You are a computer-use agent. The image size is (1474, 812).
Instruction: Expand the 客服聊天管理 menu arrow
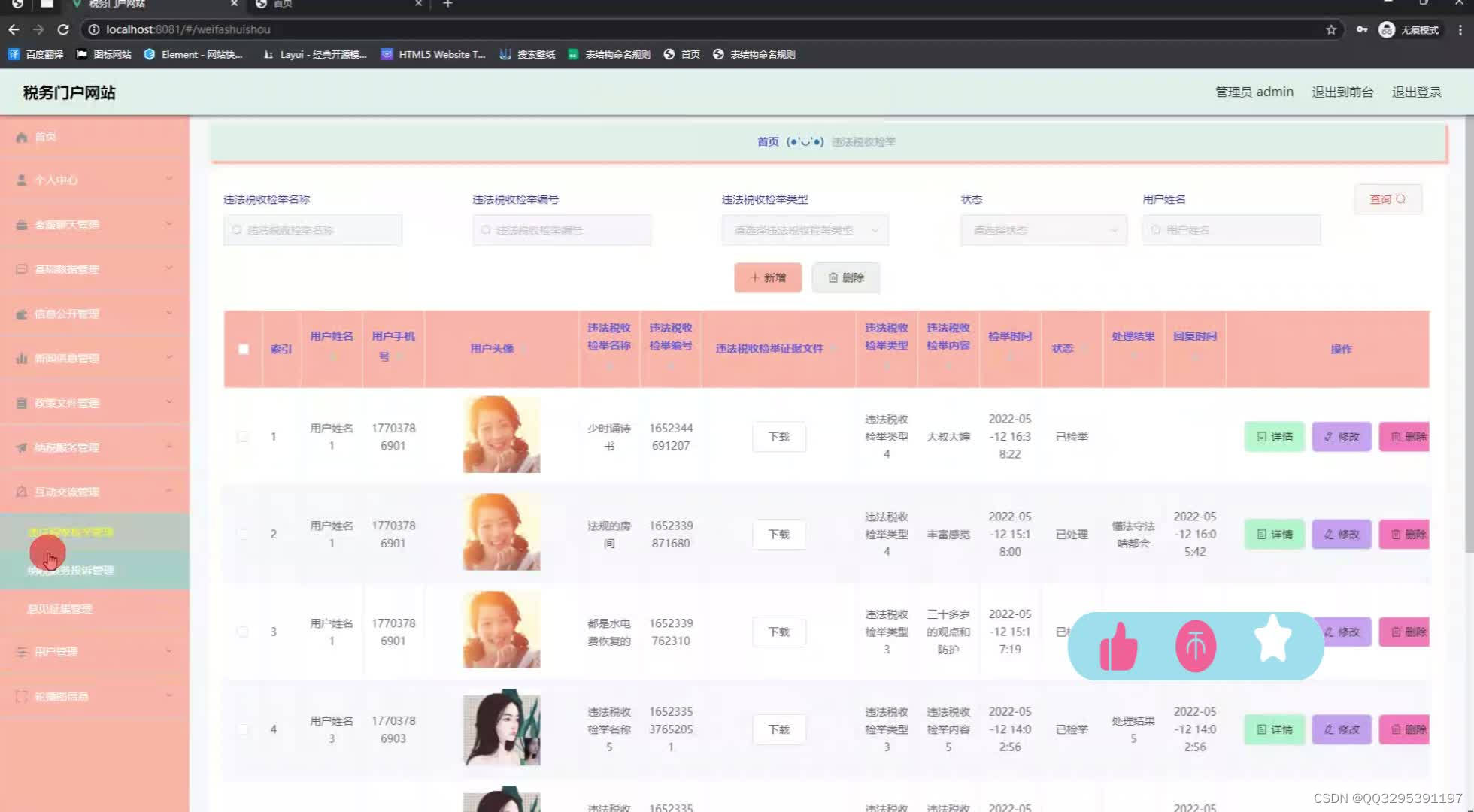click(x=169, y=223)
